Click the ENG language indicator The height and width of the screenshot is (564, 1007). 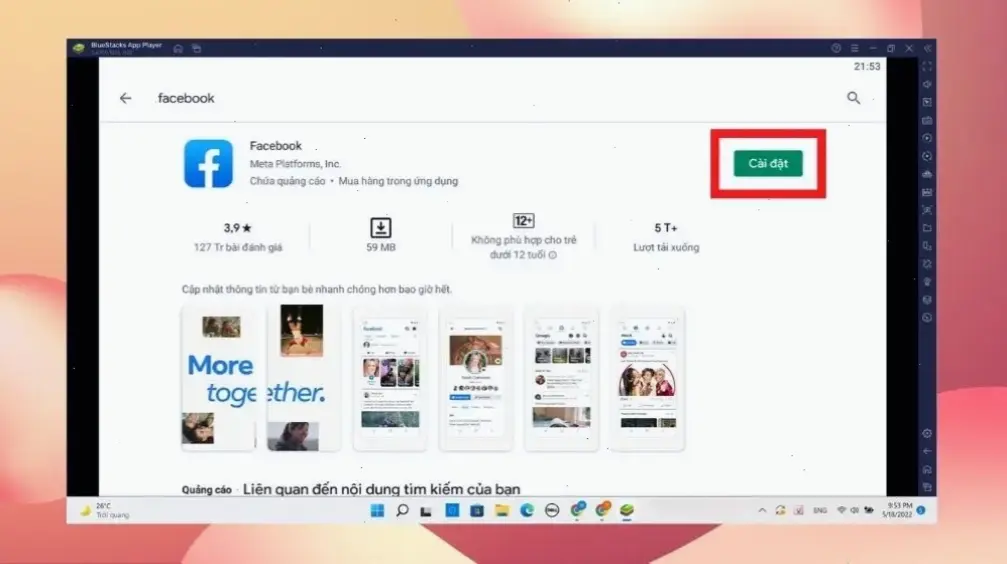click(820, 511)
